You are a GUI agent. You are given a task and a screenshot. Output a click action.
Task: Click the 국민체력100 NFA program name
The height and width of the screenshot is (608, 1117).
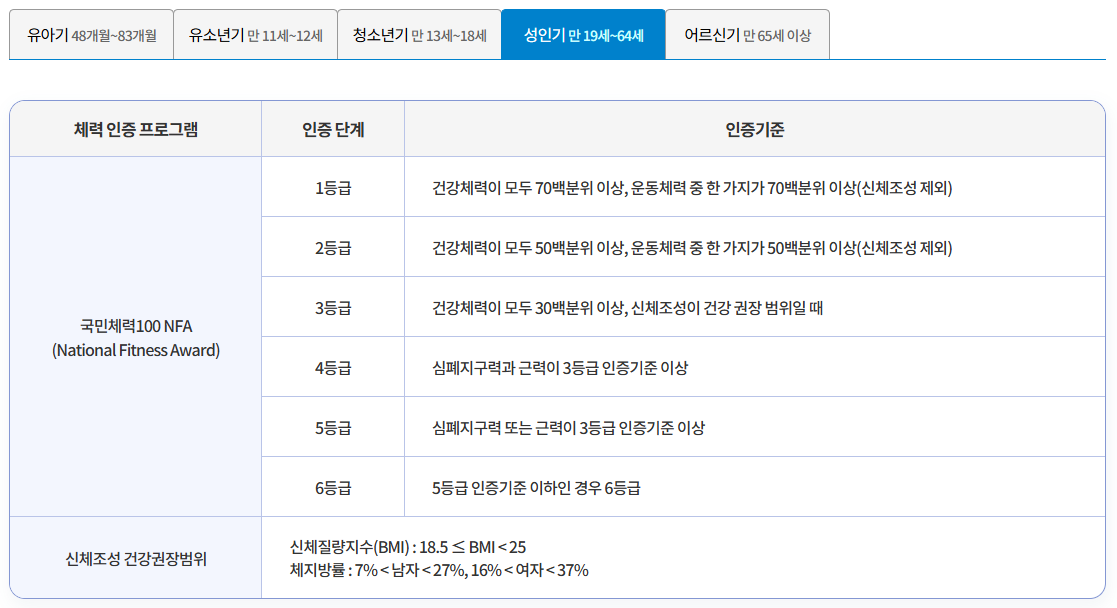click(x=134, y=346)
